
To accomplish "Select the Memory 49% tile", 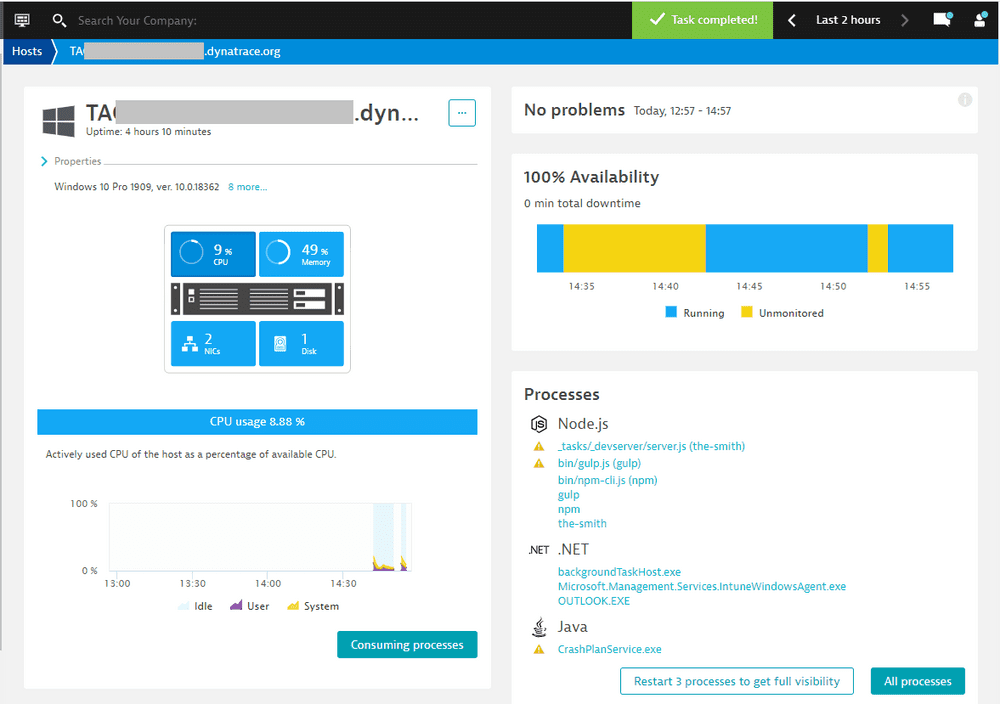I will coord(301,254).
